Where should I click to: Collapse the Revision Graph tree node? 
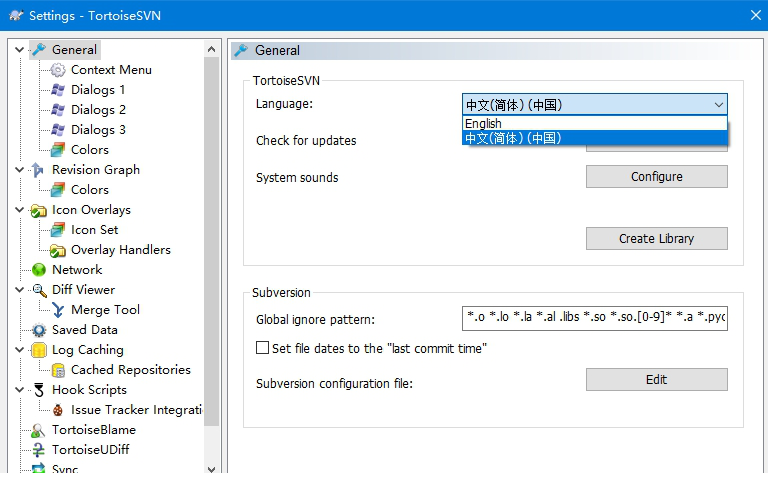click(19, 170)
